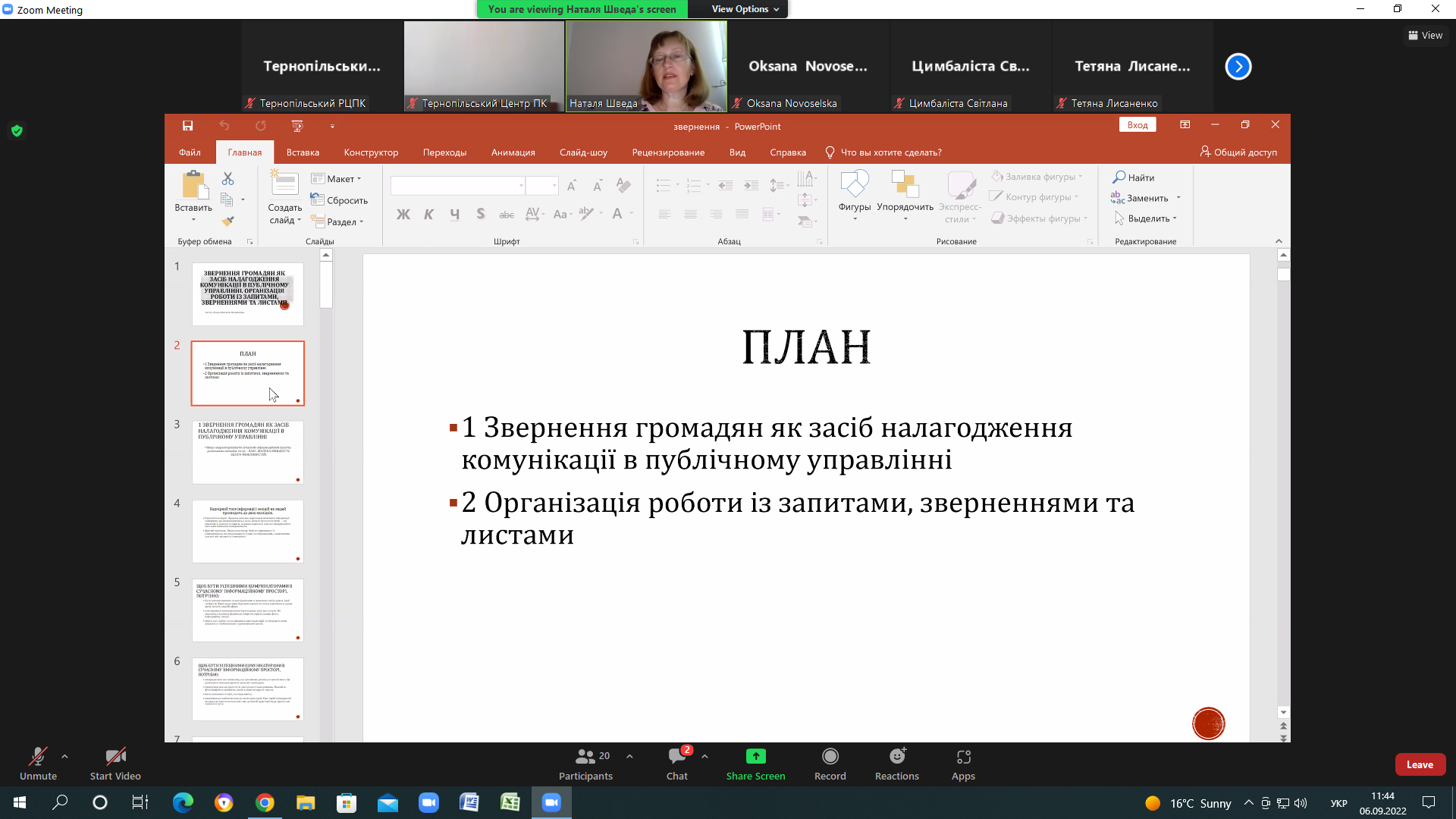Switch to Слайд-шоу tab
This screenshot has width=1456, height=819.
tap(583, 152)
